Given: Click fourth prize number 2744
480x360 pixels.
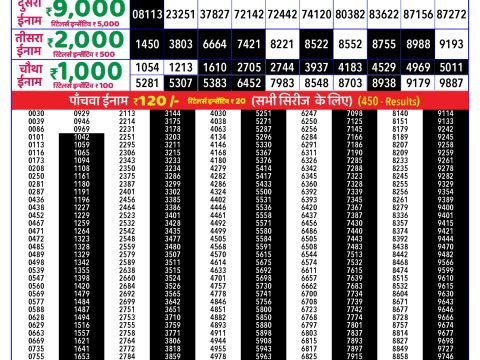Looking at the screenshot, I should pos(282,68).
